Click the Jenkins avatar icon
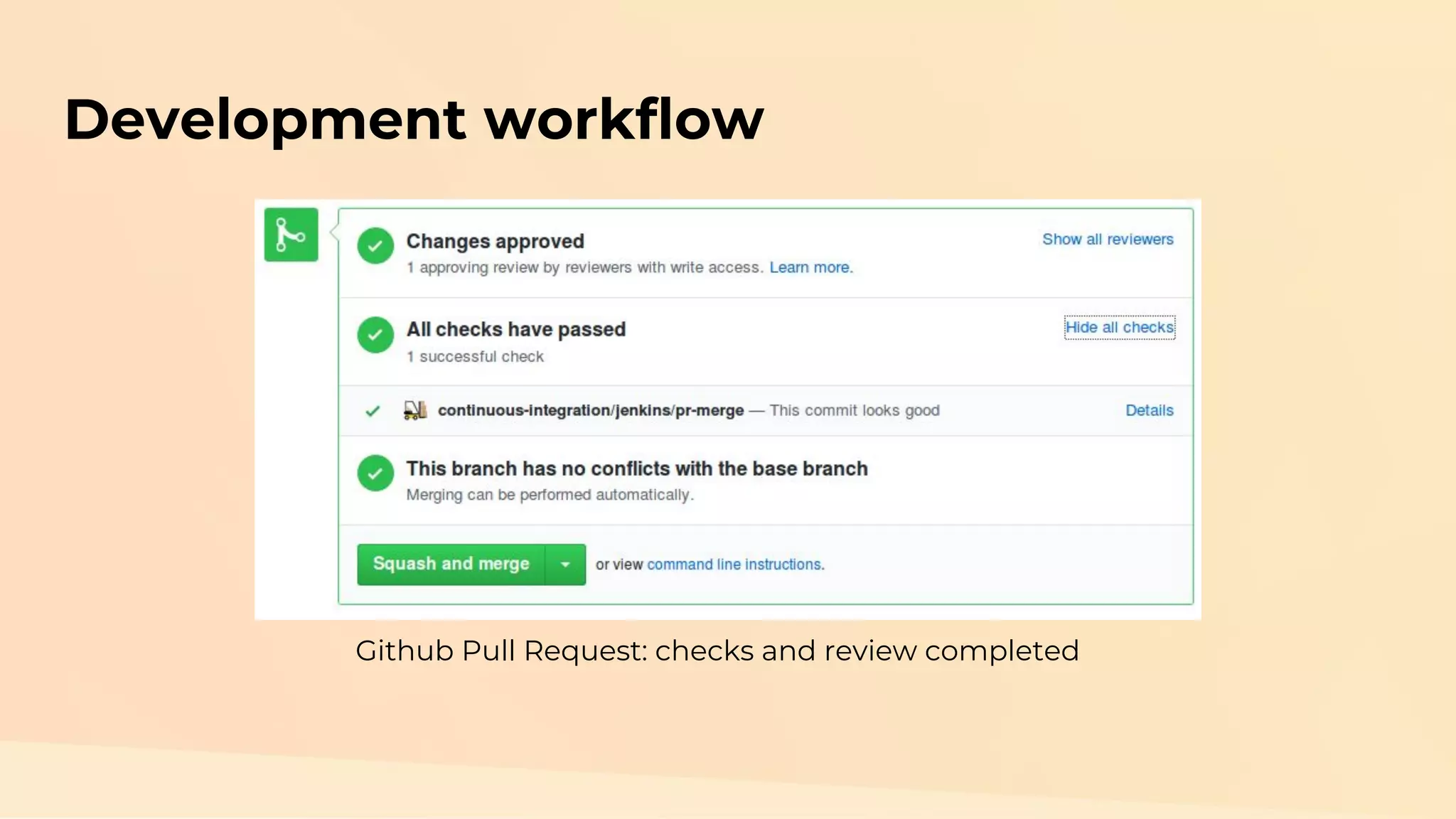The height and width of the screenshot is (819, 1456). [415, 410]
